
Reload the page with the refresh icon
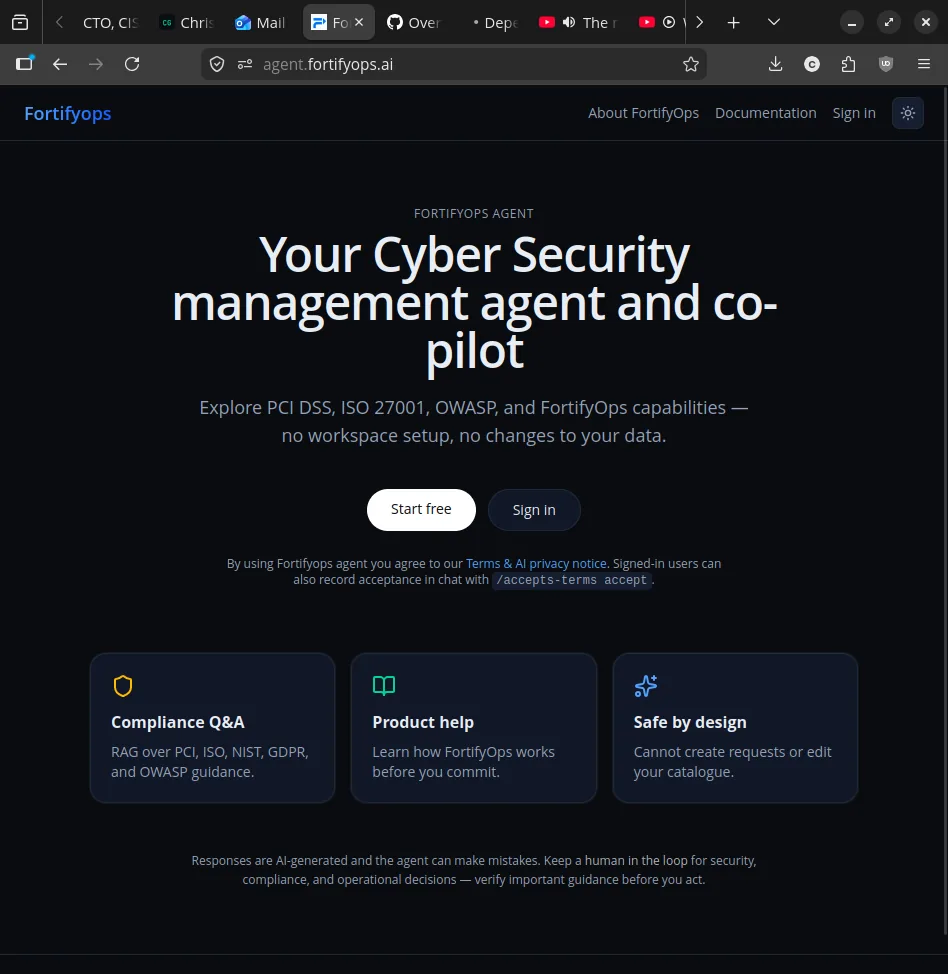pyautogui.click(x=132, y=64)
